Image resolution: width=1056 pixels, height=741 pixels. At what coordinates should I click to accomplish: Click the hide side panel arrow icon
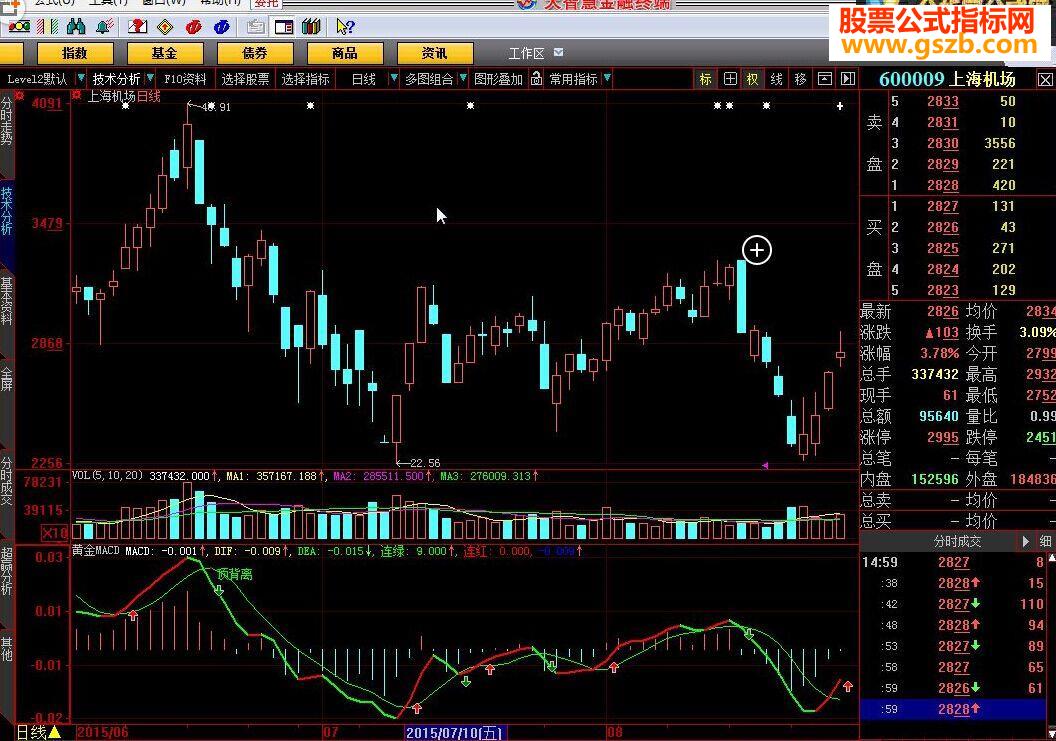click(848, 79)
